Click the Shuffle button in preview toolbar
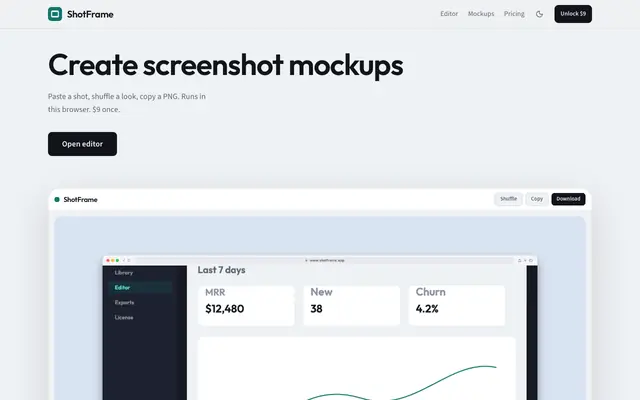640x400 pixels. 508,199
